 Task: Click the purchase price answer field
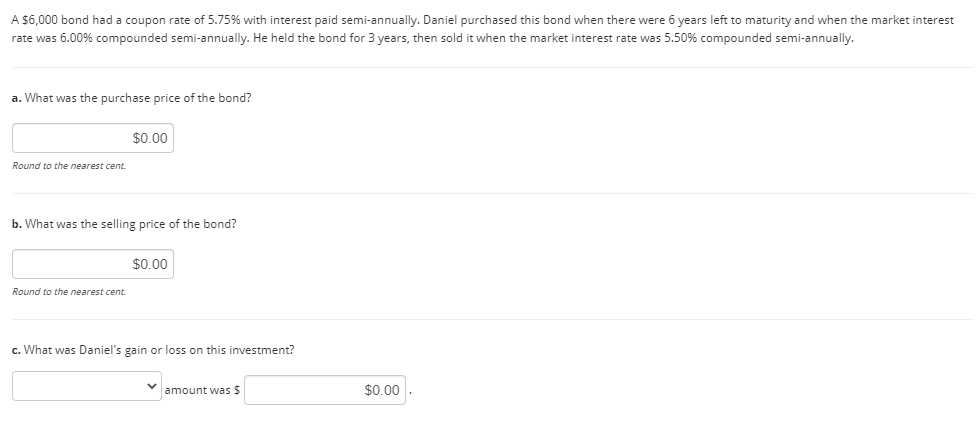pos(93,138)
